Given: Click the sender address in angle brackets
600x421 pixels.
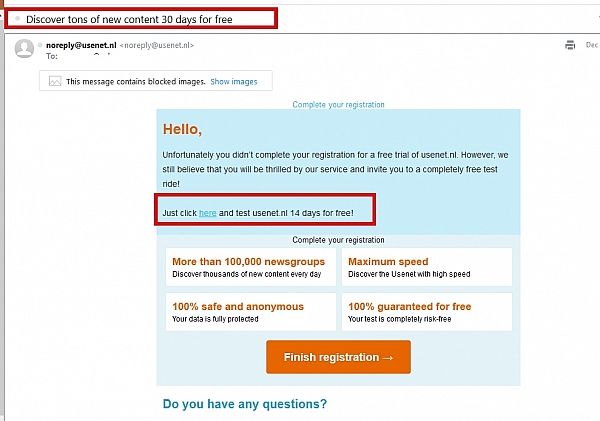Looking at the screenshot, I should (x=157, y=45).
